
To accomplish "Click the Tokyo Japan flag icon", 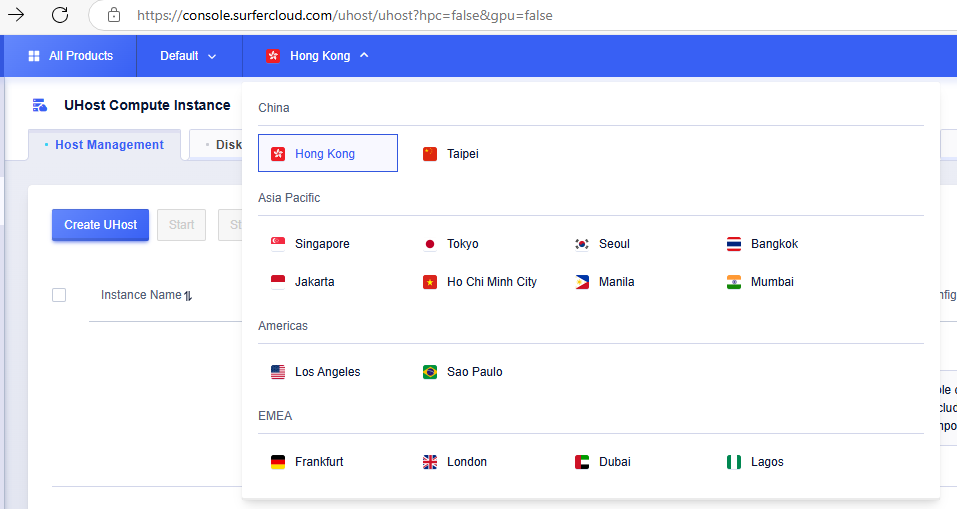I will [430, 244].
